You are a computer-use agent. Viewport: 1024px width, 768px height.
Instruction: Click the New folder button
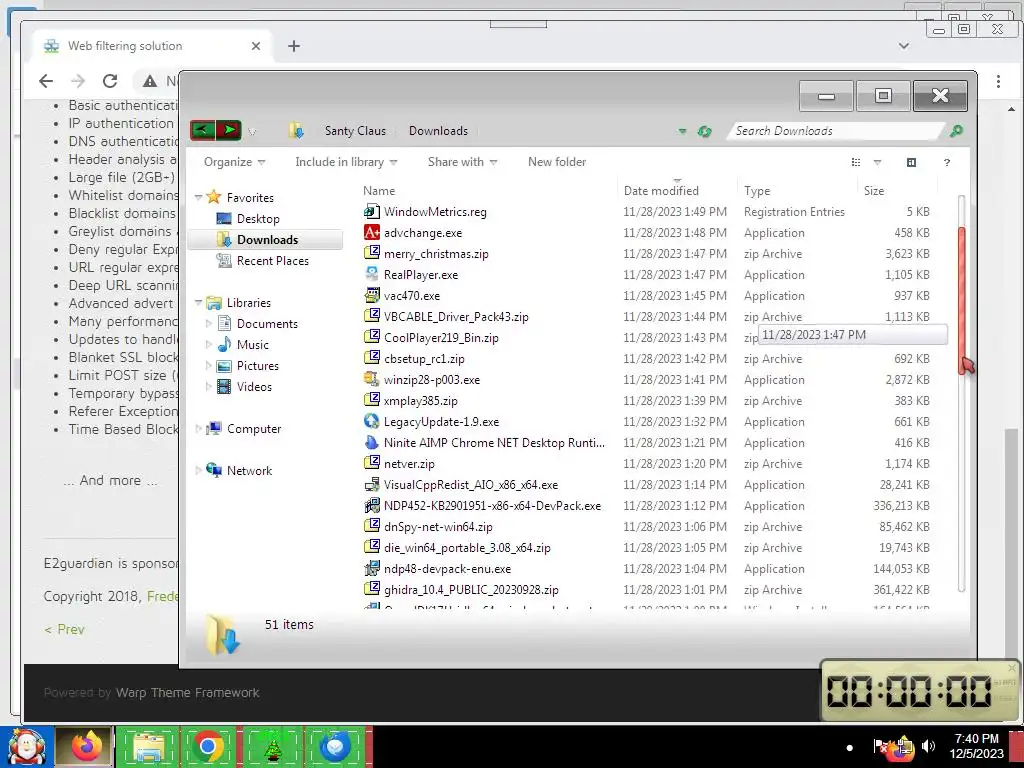coord(557,162)
